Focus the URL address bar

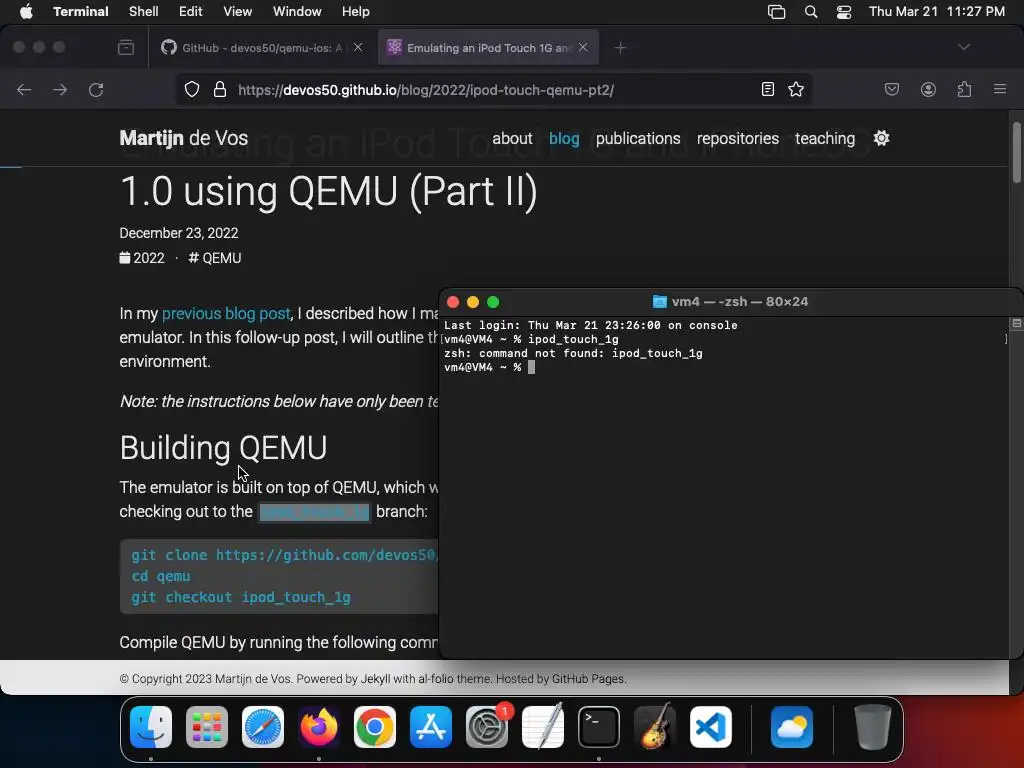click(493, 89)
